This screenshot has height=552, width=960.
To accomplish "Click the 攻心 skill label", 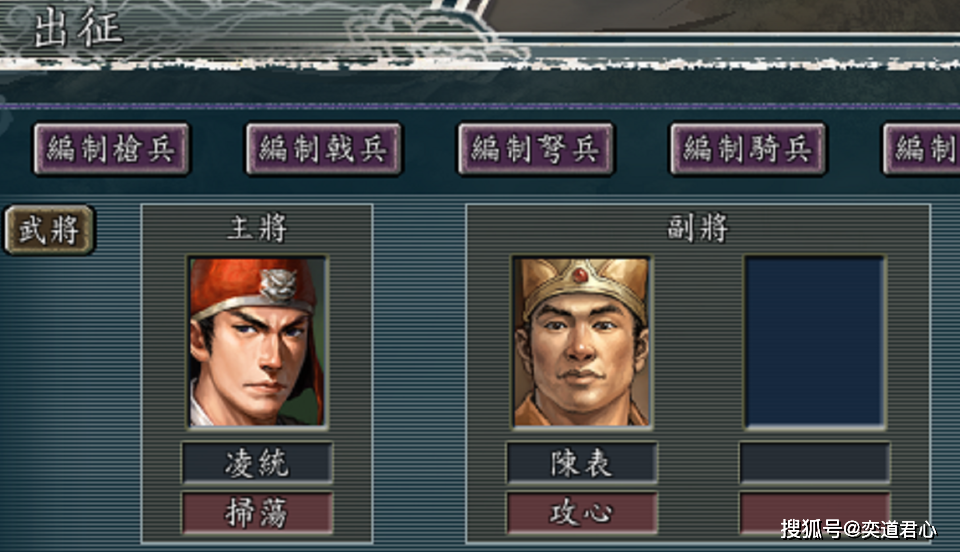I will pyautogui.click(x=582, y=513).
